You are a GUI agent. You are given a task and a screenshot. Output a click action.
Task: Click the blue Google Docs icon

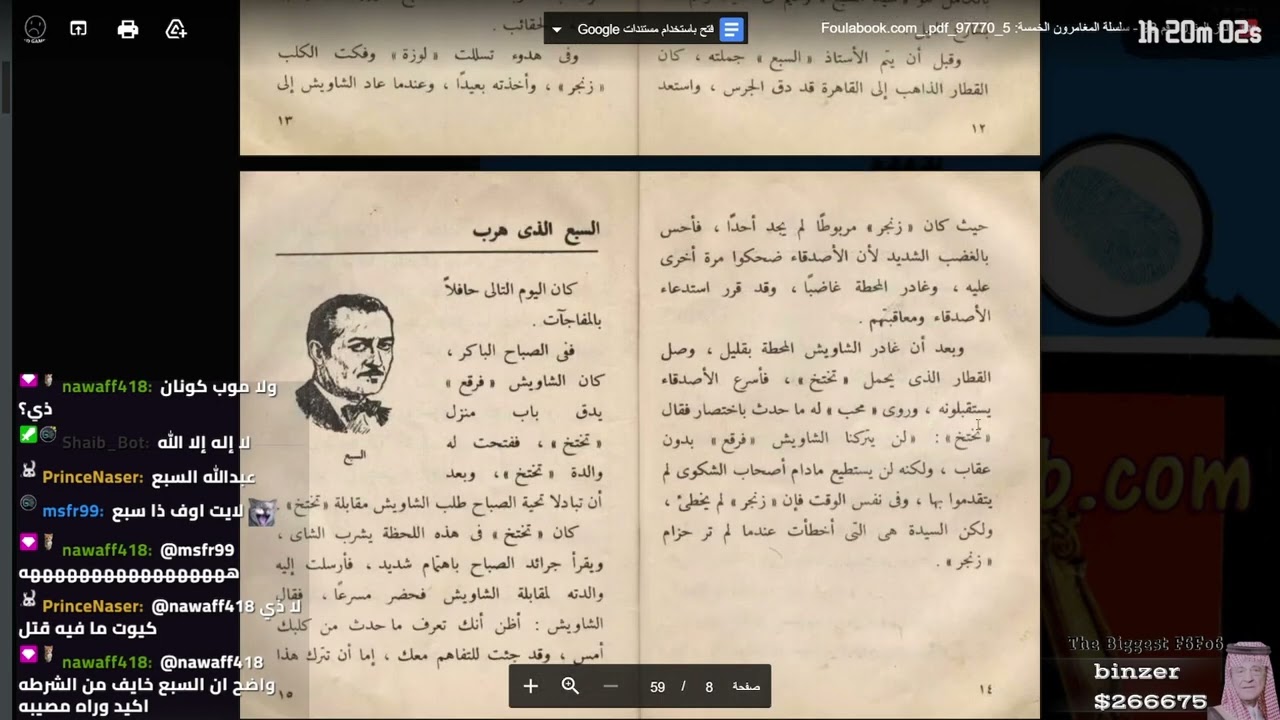coord(732,29)
